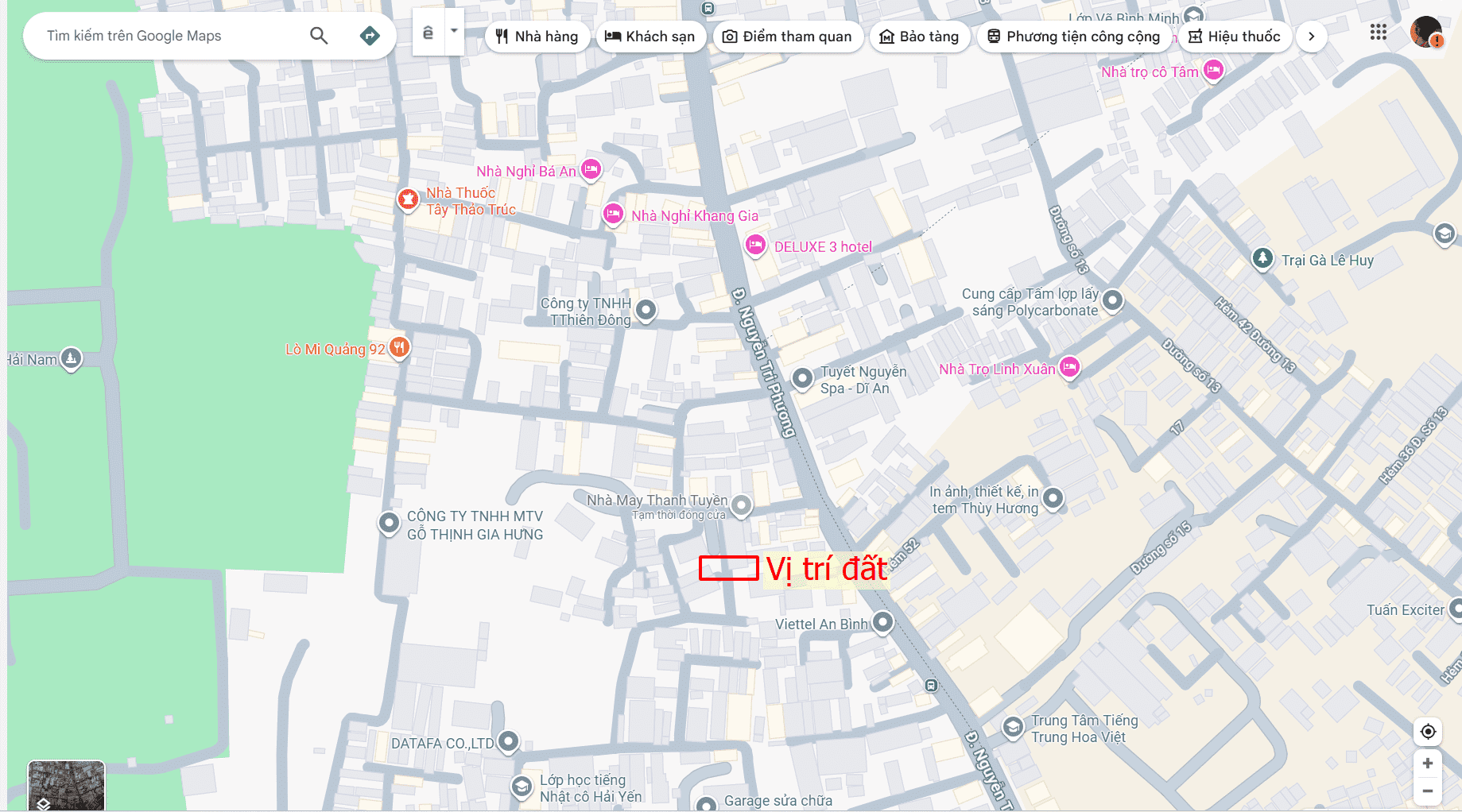This screenshot has width=1462, height=812.
Task: Zoom out with the minus button
Action: coord(1428,791)
